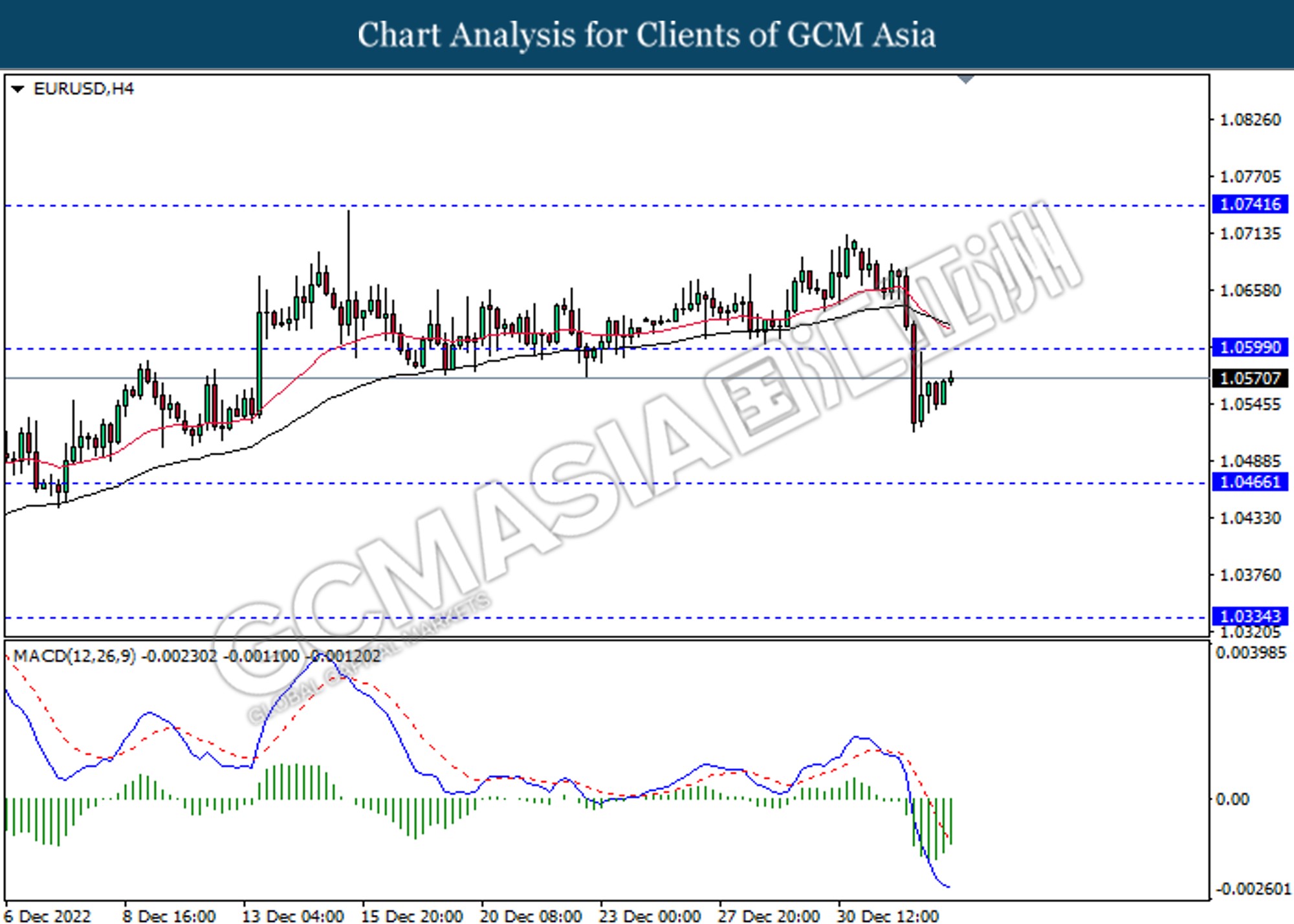Image resolution: width=1294 pixels, height=924 pixels.
Task: Click the 1.05455 price axis value
Action: point(1250,404)
